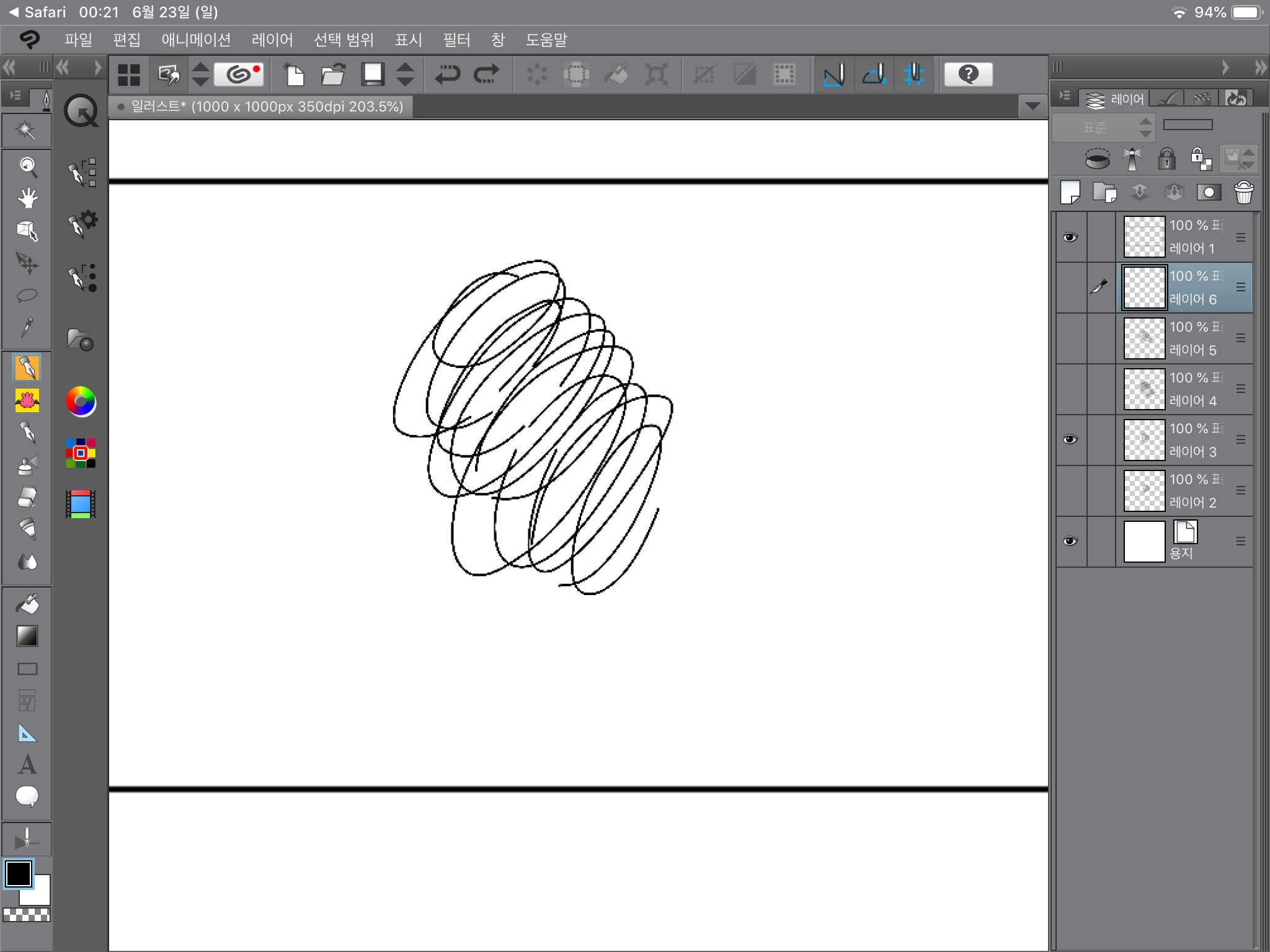This screenshot has height=952, width=1270.
Task: Select the Eraser tool
Action: click(x=27, y=497)
